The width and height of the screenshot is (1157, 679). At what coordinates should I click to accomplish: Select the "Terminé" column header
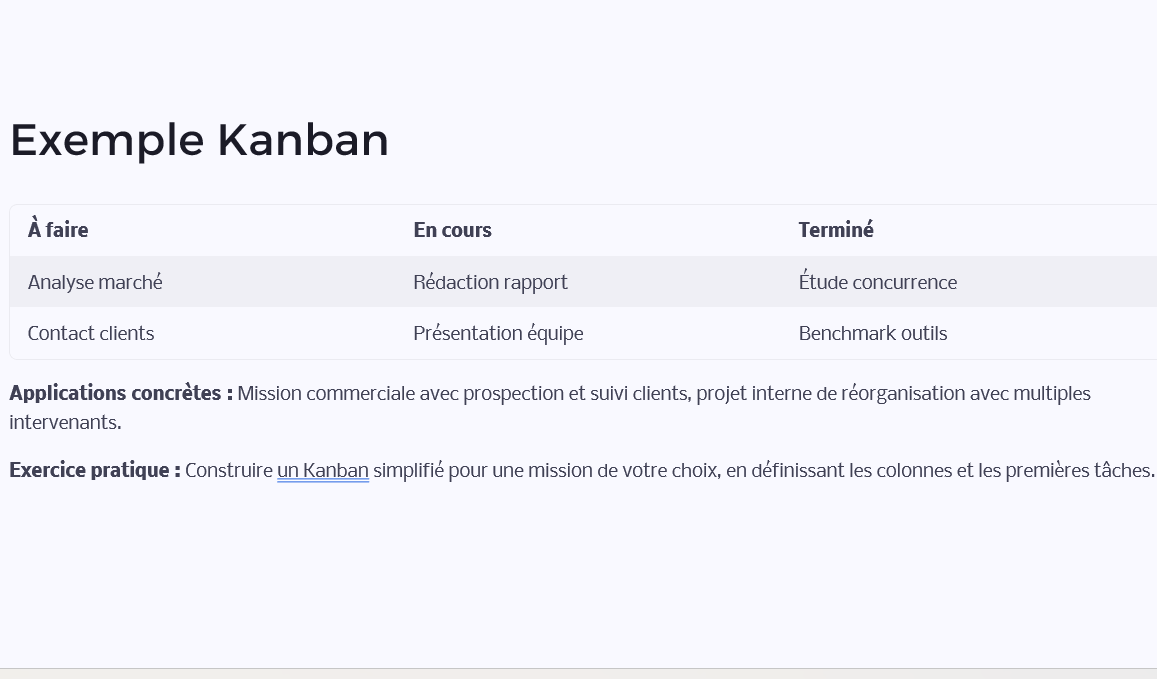coord(836,230)
